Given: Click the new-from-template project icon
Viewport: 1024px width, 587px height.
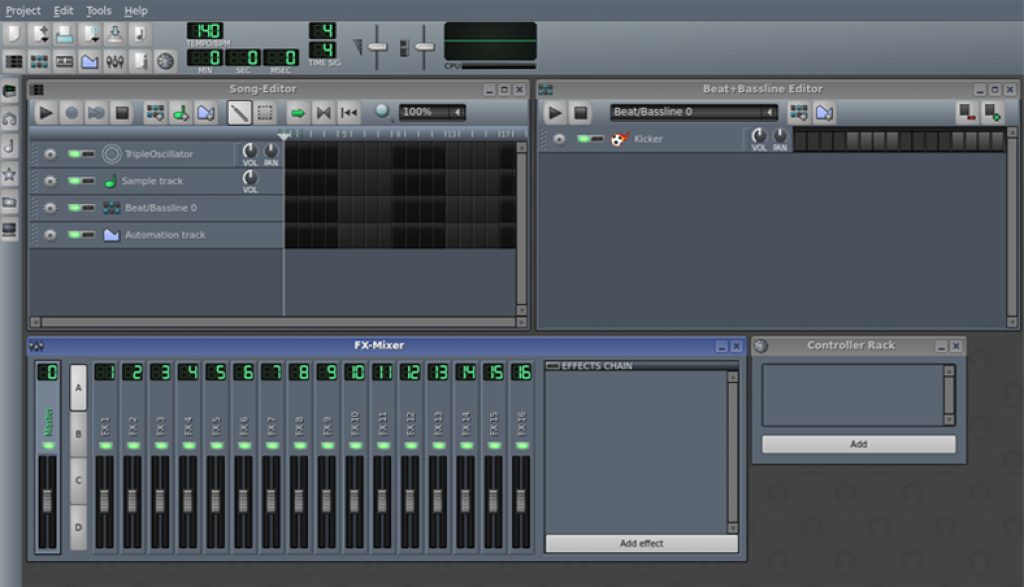Looking at the screenshot, I should click(39, 34).
